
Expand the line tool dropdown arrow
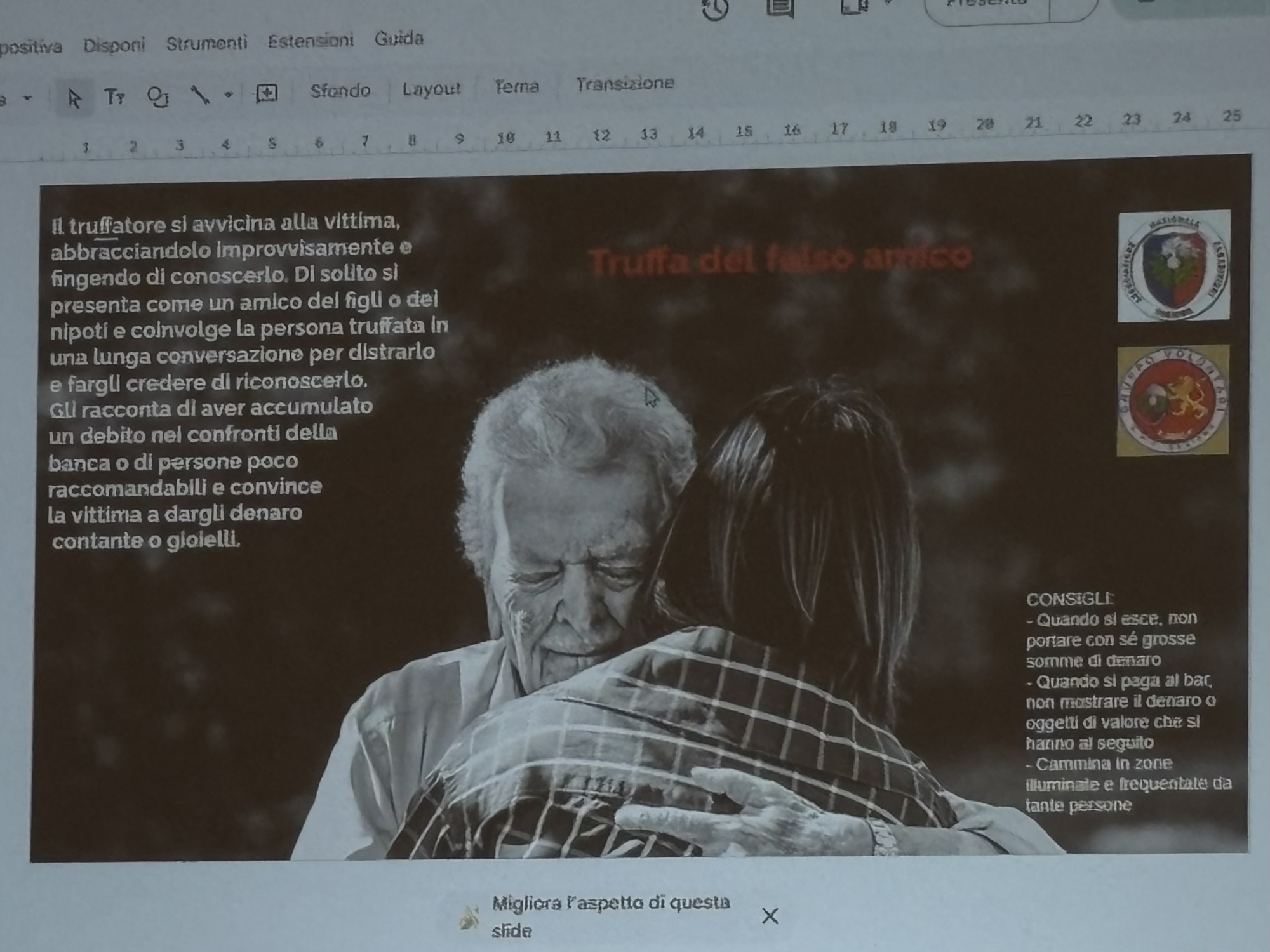(229, 95)
